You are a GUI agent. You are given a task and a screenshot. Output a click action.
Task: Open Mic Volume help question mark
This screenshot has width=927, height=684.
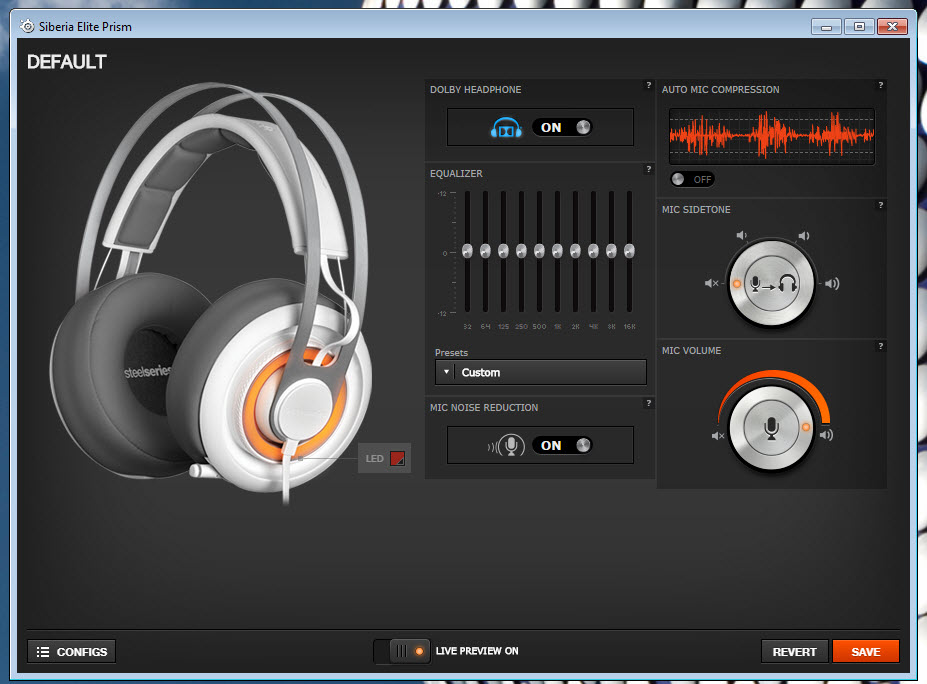pyautogui.click(x=880, y=346)
